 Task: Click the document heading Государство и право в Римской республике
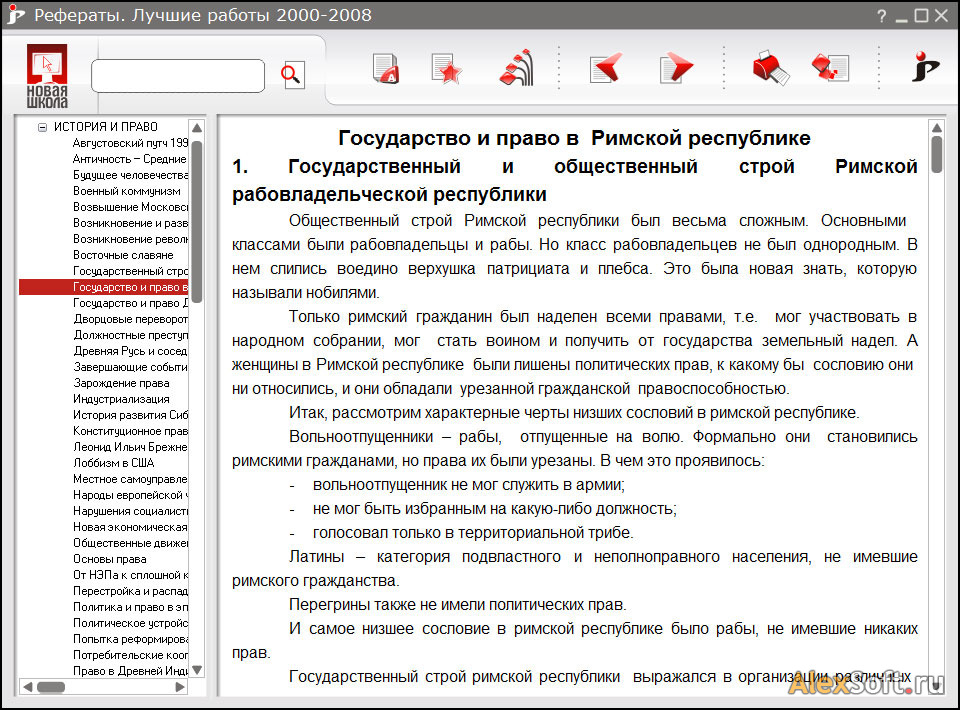574,138
